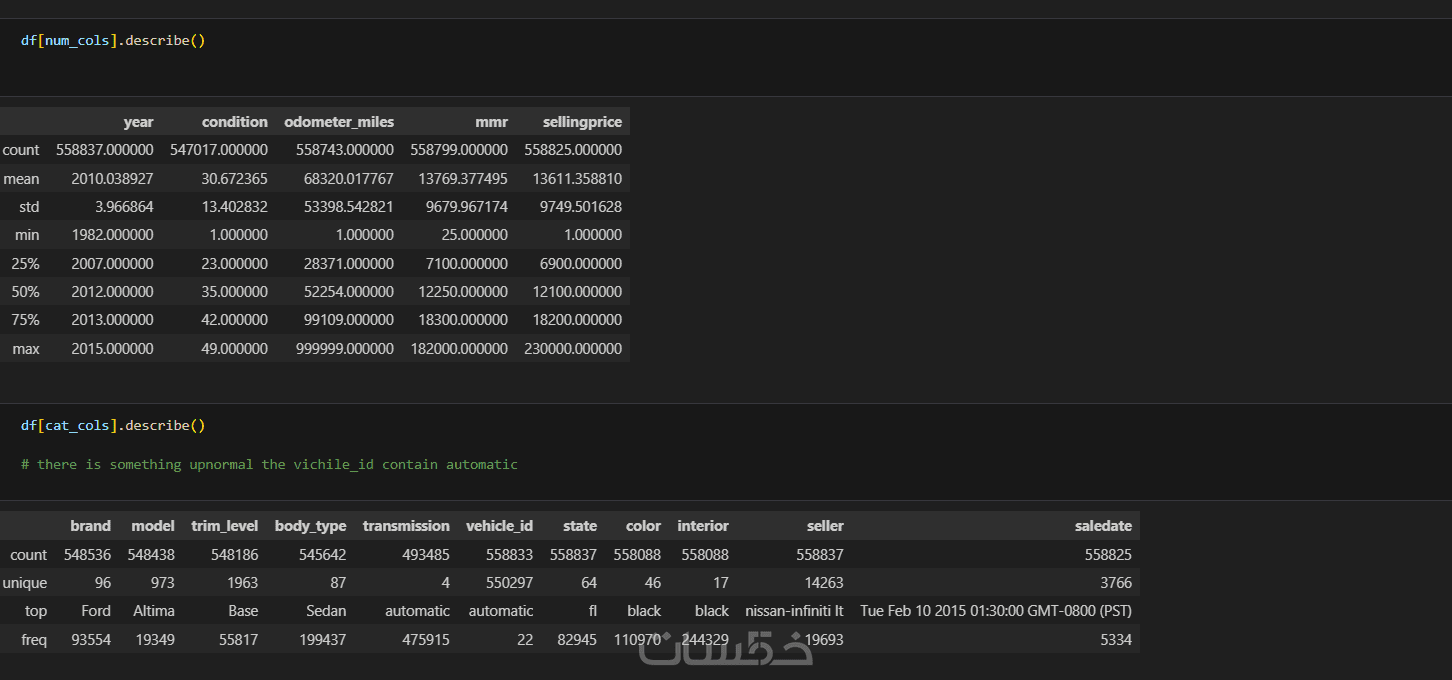The height and width of the screenshot is (680, 1452).
Task: Select the 'seller' column header
Action: pyautogui.click(x=826, y=526)
